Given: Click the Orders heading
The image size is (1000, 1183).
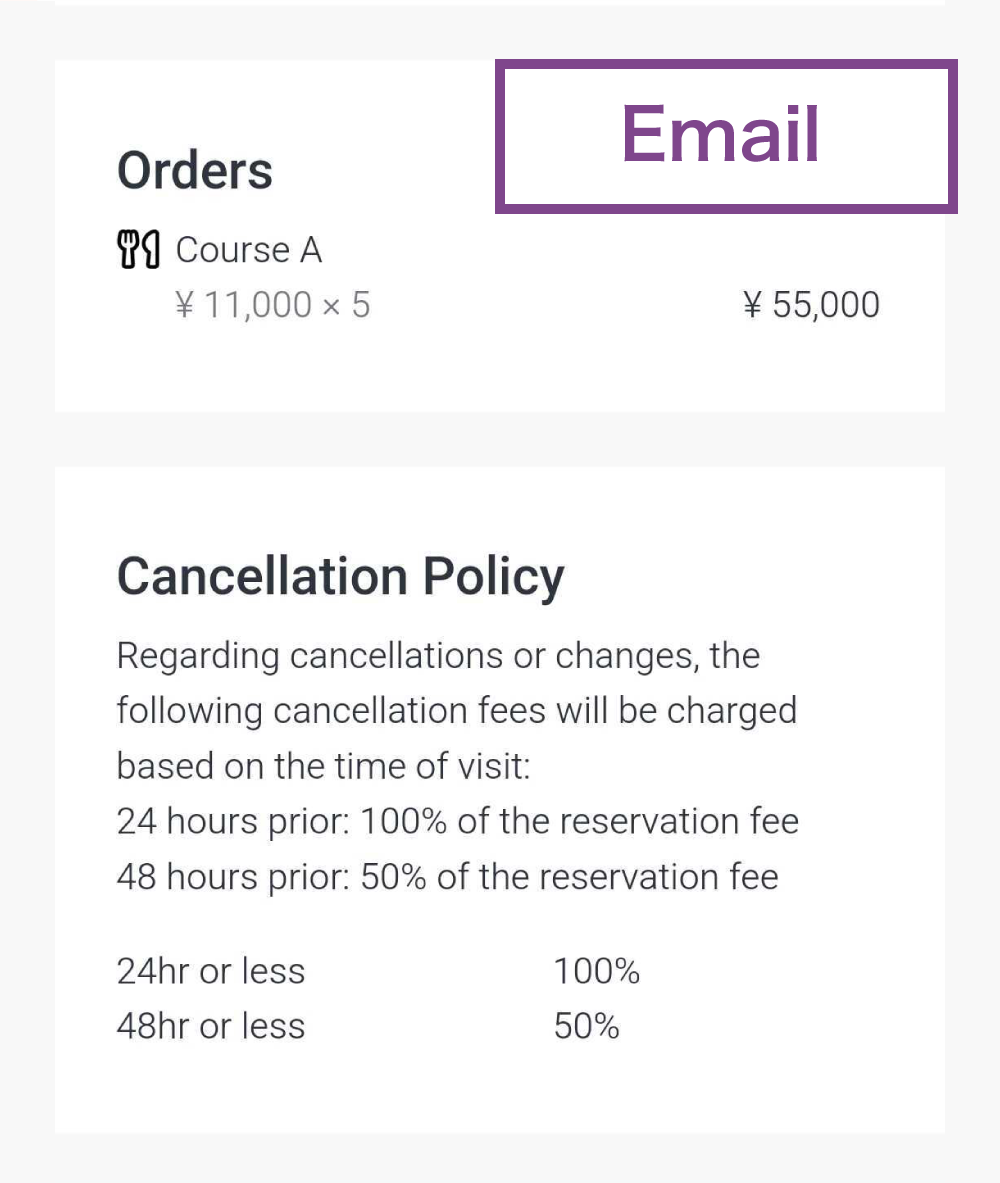Looking at the screenshot, I should point(195,170).
